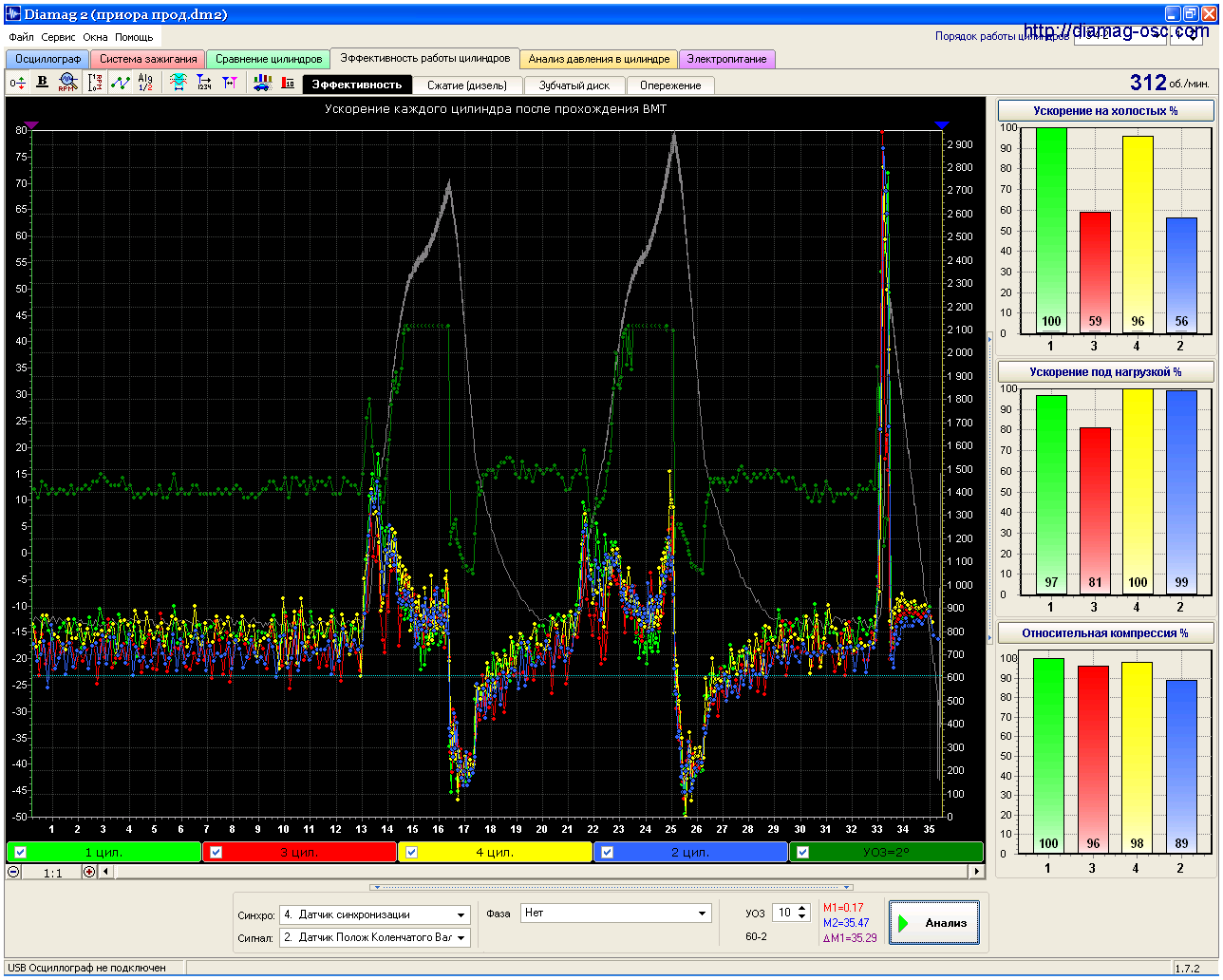Select the Опережение sub-tab
The width and height of the screenshot is (1223, 980).
pyautogui.click(x=670, y=85)
